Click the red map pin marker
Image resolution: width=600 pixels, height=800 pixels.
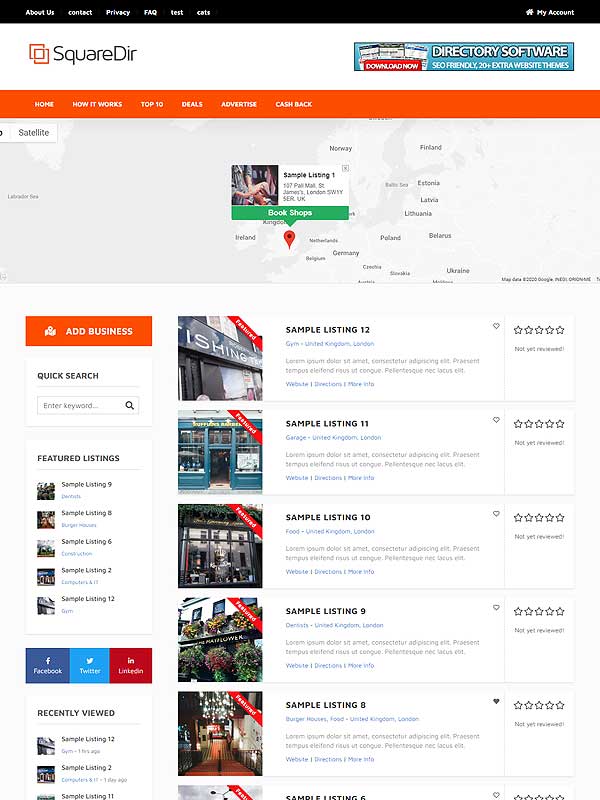coord(290,239)
